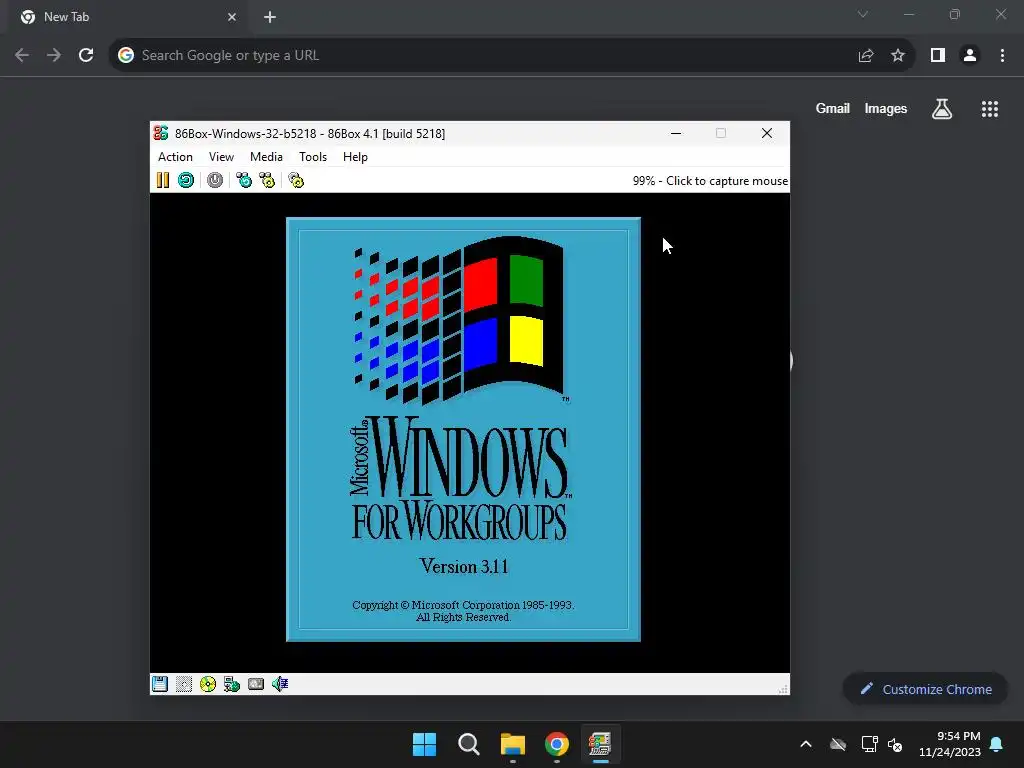1024x768 pixels.
Task: Click the Search Labs flask icon
Action: pos(942,108)
